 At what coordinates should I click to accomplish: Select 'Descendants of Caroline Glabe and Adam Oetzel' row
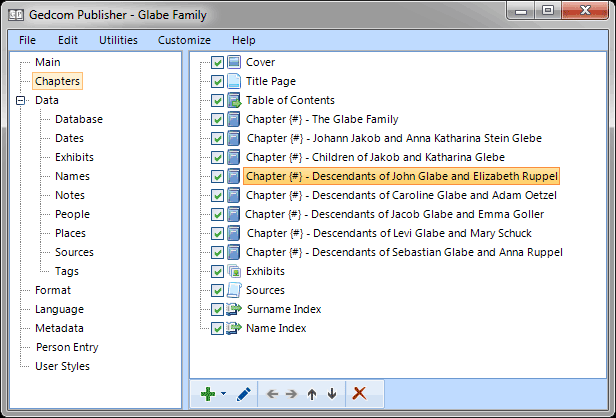point(401,195)
